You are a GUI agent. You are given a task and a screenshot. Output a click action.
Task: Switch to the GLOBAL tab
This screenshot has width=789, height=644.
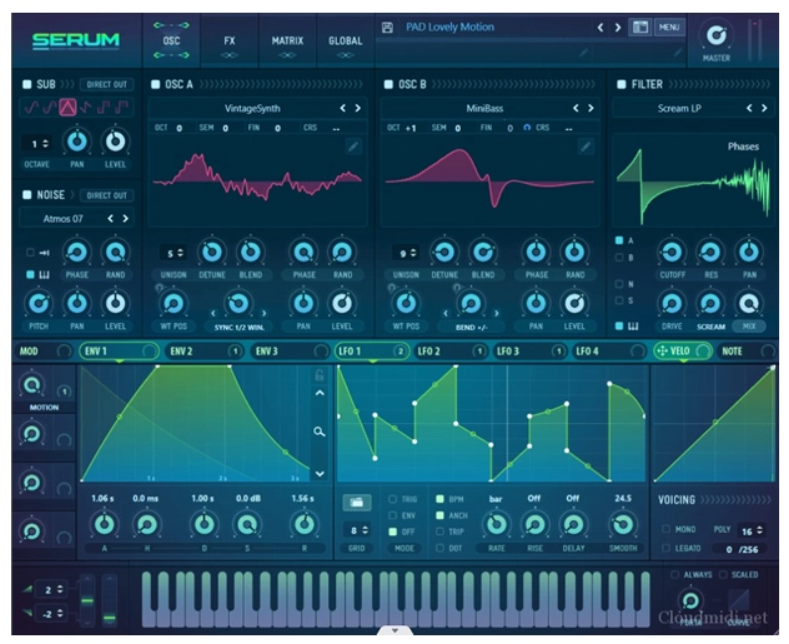[345, 41]
